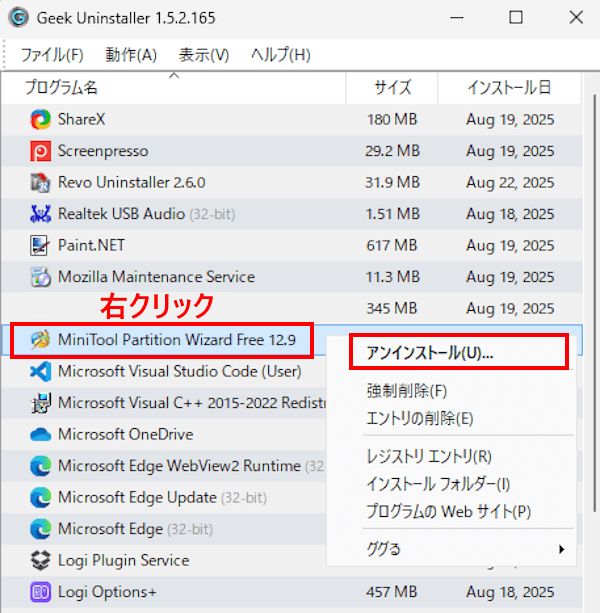
Task: Select the Revo Uninstaller 2.6.0 icon
Action: [x=41, y=183]
